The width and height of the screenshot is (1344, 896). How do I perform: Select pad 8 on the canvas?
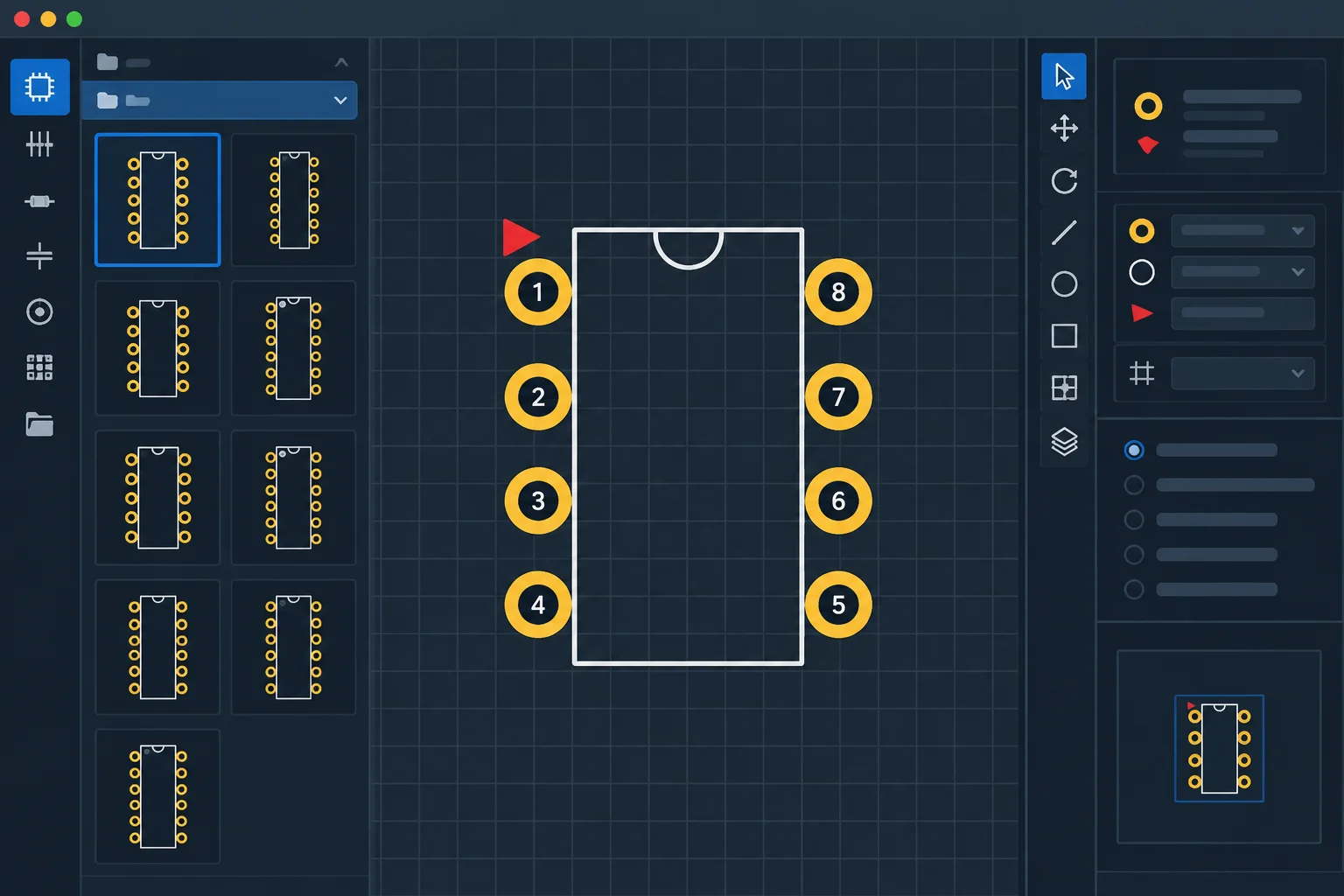point(838,291)
